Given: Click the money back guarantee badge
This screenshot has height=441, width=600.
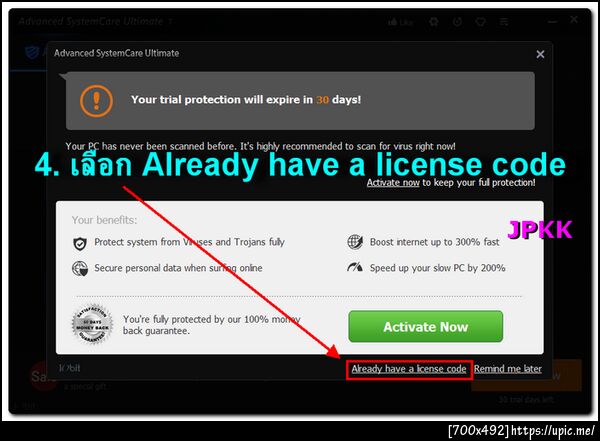Looking at the screenshot, I should coord(92,325).
